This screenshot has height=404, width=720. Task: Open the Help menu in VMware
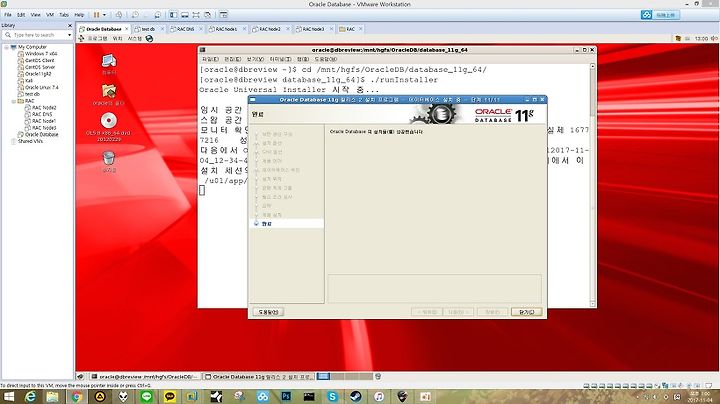[x=79, y=15]
